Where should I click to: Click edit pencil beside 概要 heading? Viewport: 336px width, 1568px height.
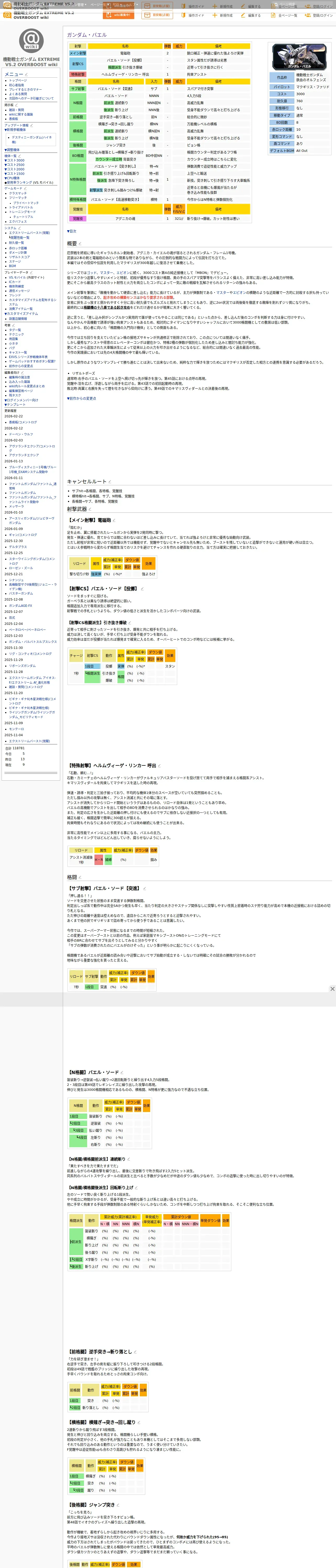pyautogui.click(x=80, y=244)
